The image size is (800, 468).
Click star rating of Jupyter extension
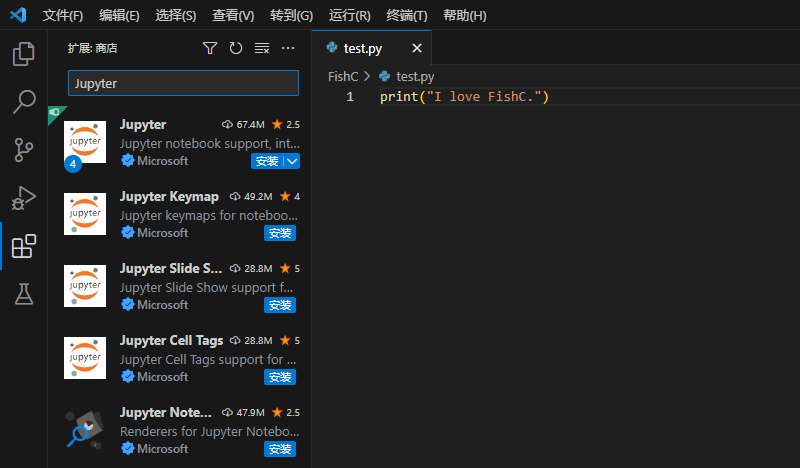click(286, 125)
